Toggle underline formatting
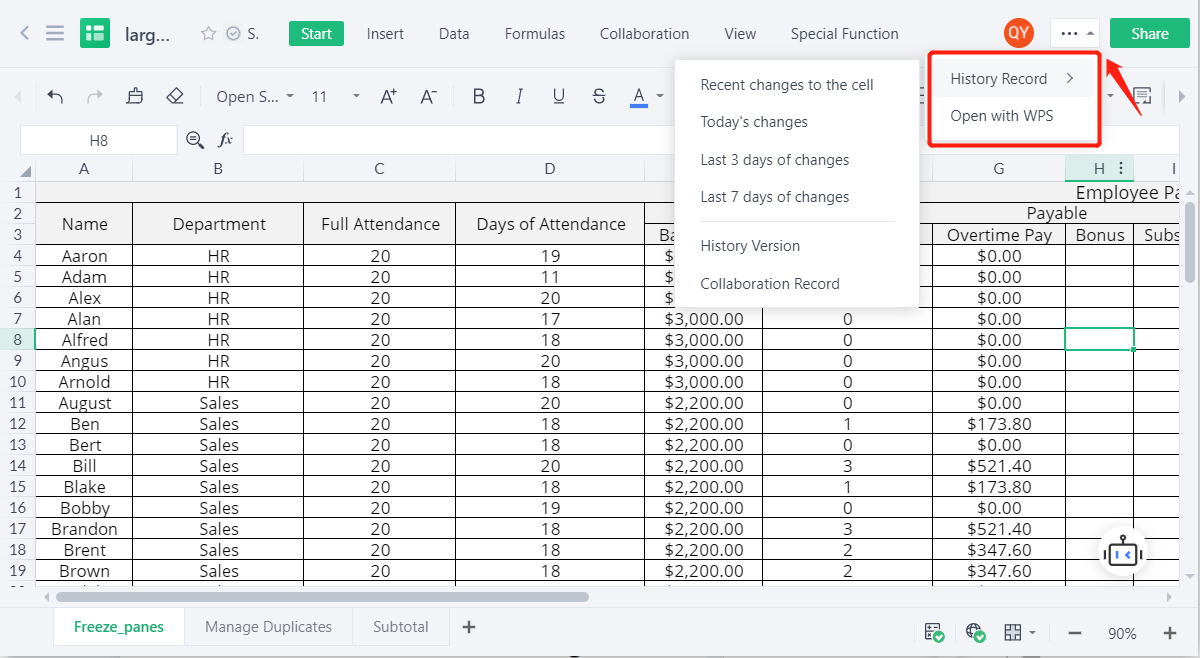 (559, 96)
